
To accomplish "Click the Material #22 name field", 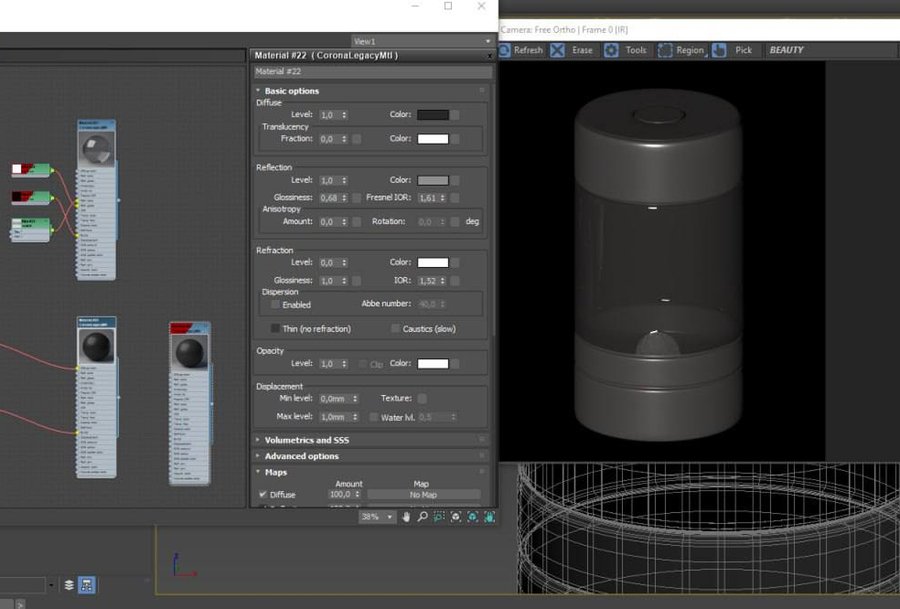I will [373, 72].
